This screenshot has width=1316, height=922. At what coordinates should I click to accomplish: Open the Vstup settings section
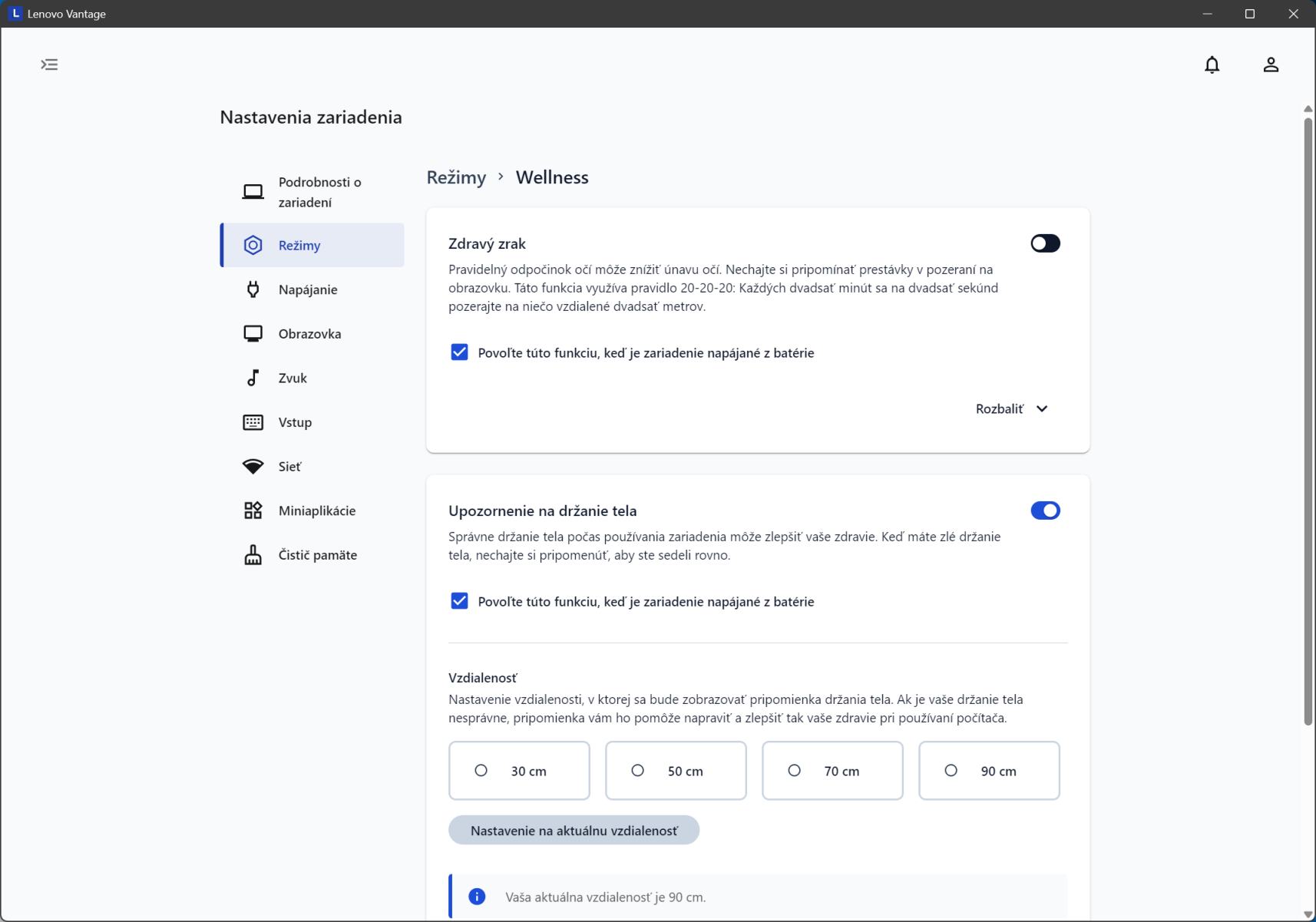(x=295, y=422)
